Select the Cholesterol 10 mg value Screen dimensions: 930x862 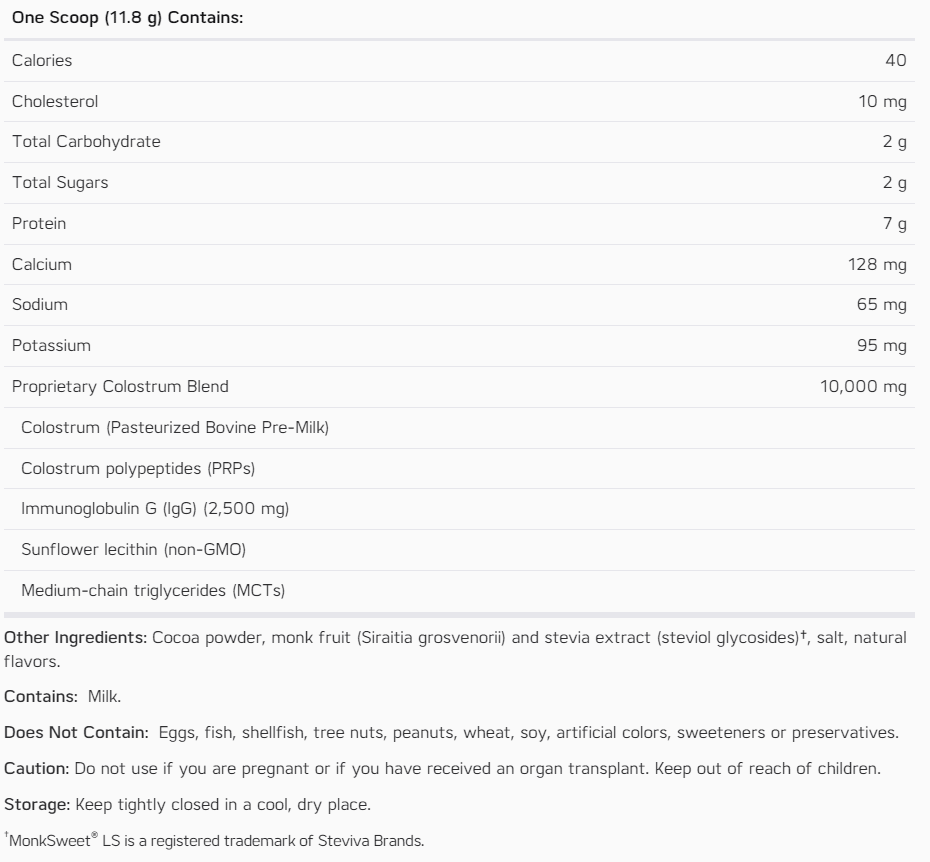click(x=882, y=101)
